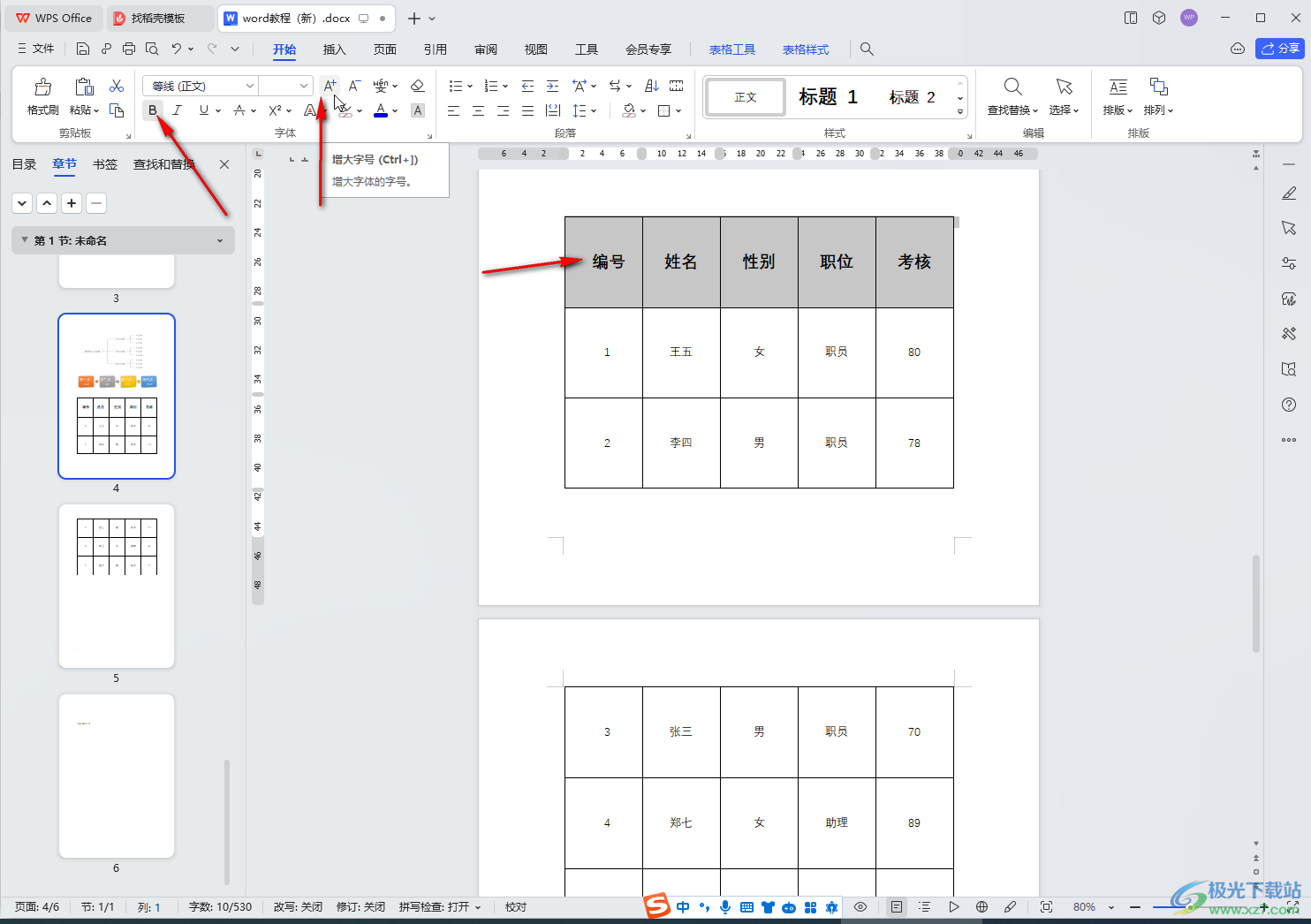This screenshot has height=924, width=1311.
Task: Toggle Italic formatting
Action: click(x=178, y=110)
